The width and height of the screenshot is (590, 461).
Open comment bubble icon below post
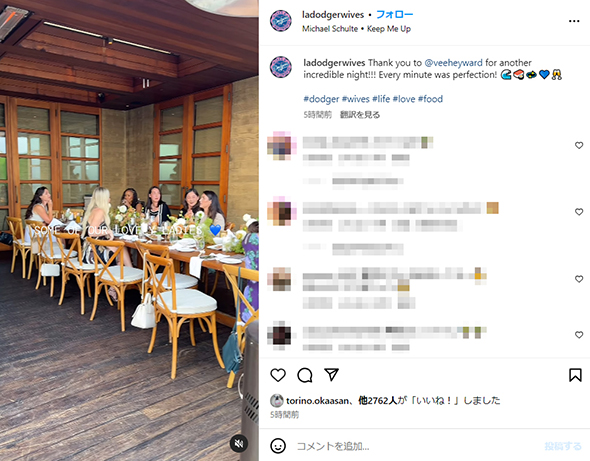(305, 375)
